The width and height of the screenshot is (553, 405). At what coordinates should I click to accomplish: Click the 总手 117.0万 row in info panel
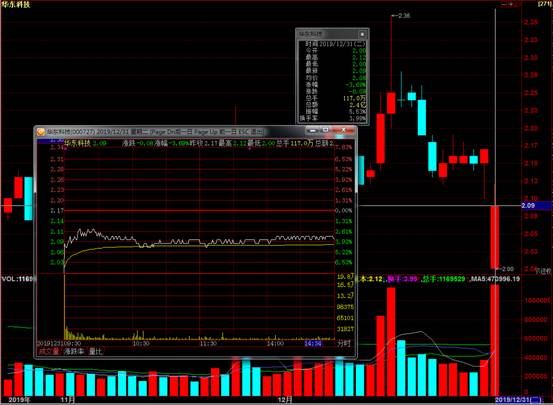[x=333, y=98]
